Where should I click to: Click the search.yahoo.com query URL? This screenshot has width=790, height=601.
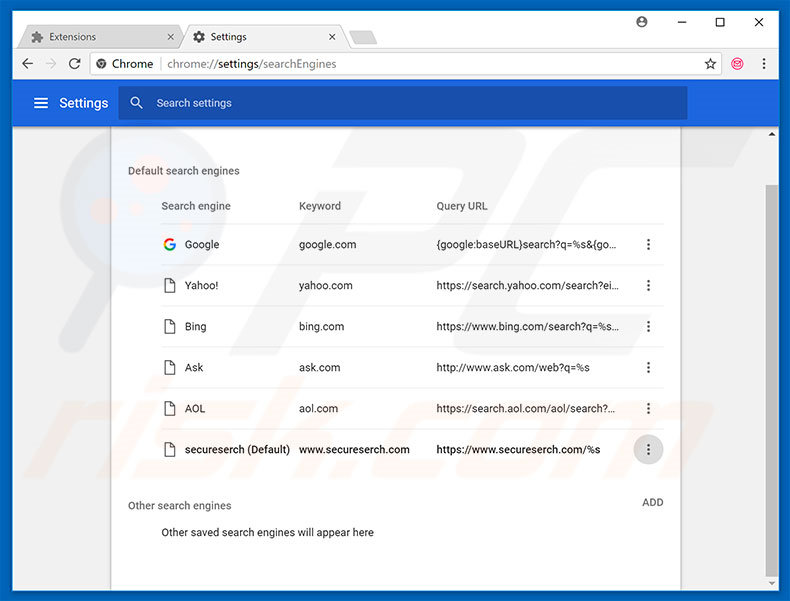[x=528, y=286]
